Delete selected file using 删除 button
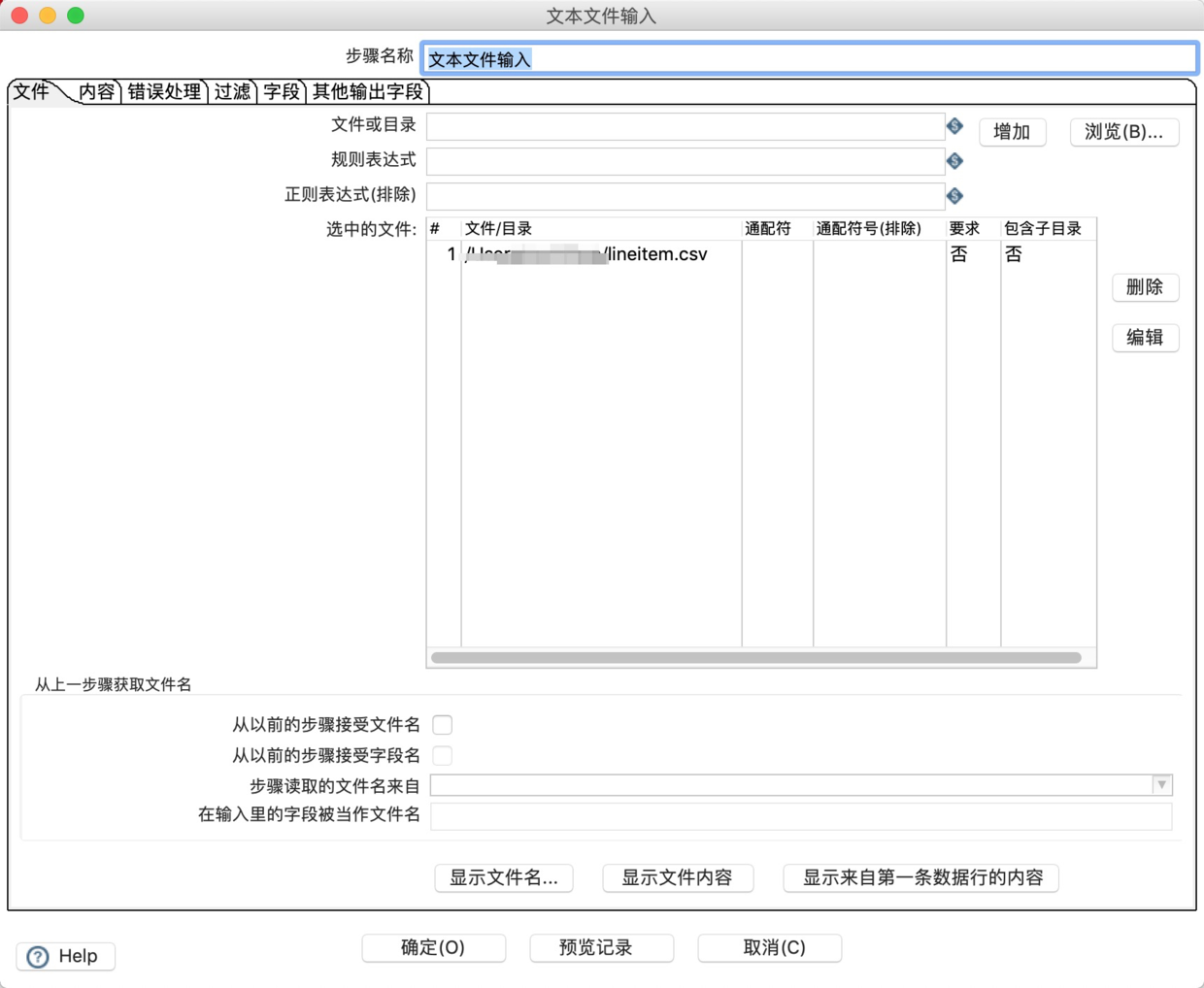The image size is (1204, 988). tap(1146, 287)
